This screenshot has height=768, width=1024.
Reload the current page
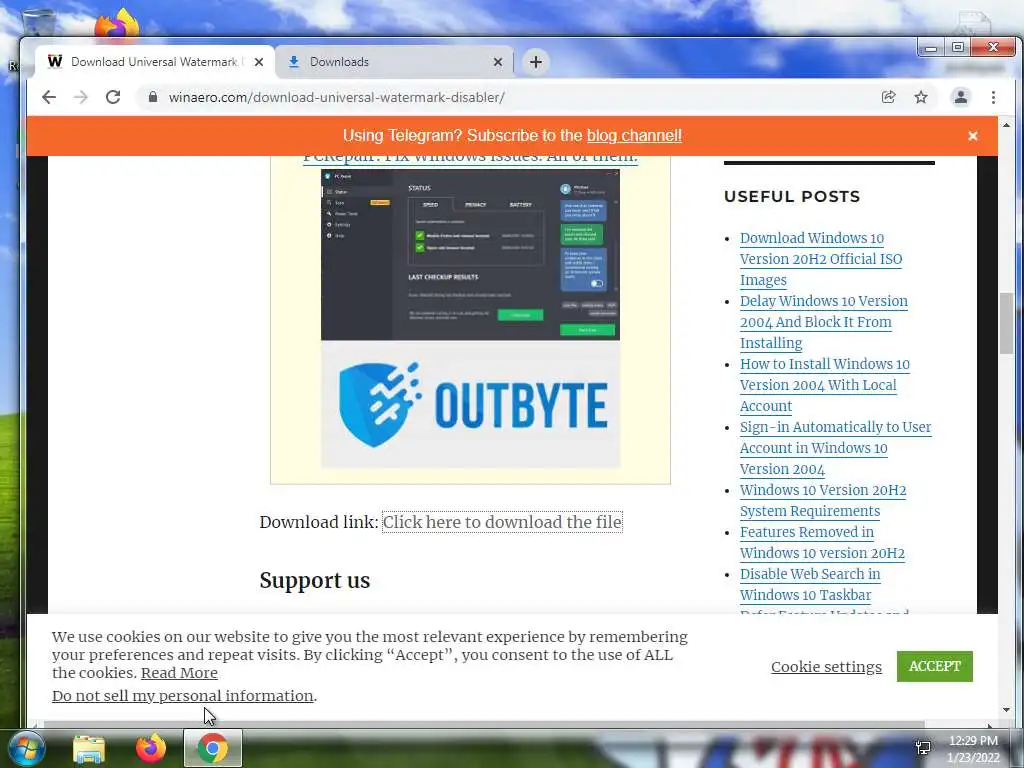113,97
